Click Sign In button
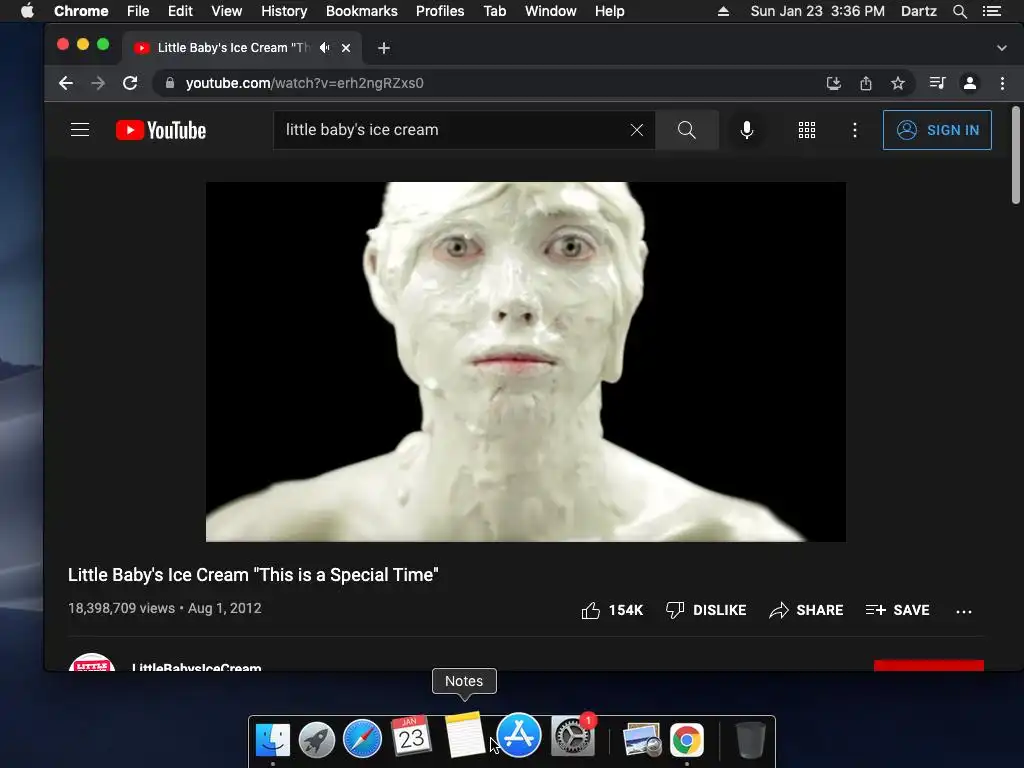This screenshot has width=1024, height=768. coord(937,130)
